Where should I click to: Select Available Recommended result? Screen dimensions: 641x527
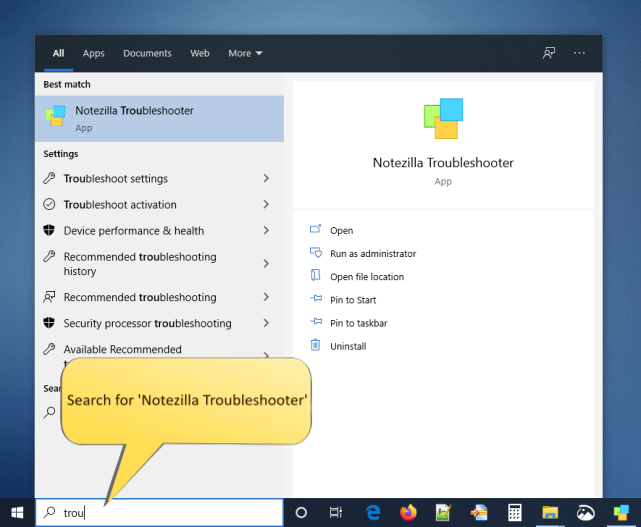tap(123, 350)
